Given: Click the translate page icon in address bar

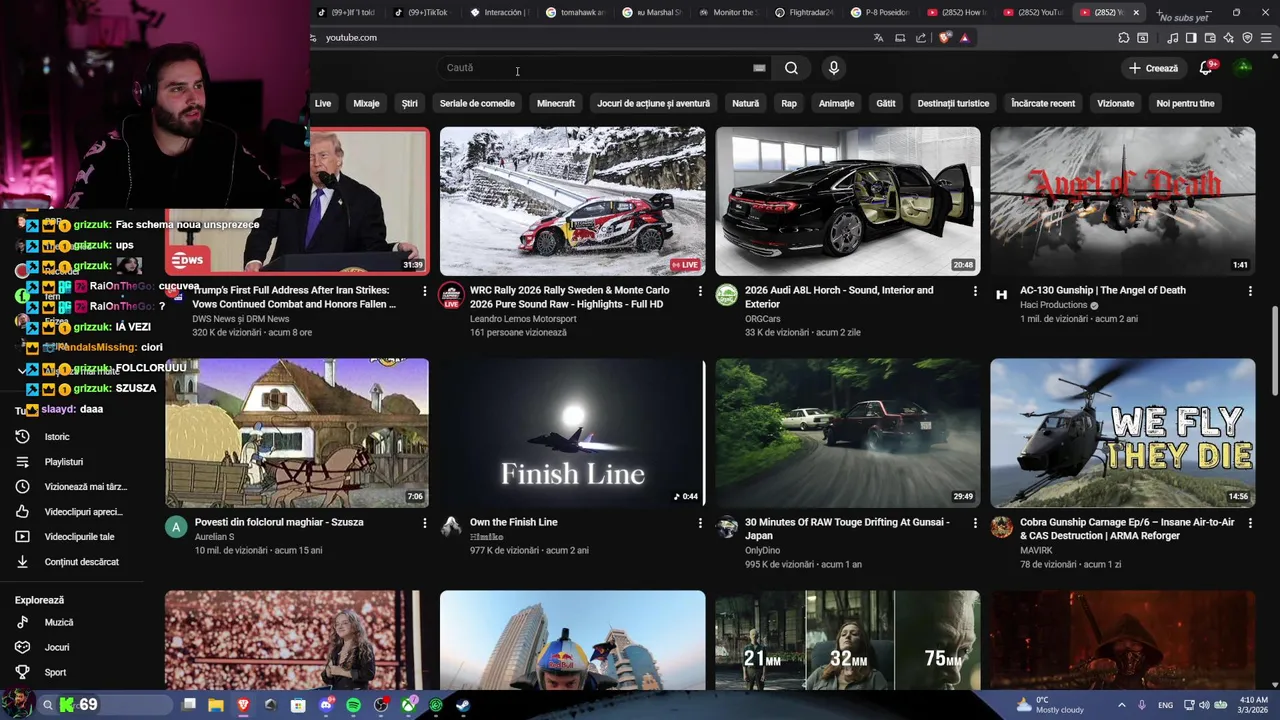Looking at the screenshot, I should click(x=878, y=38).
